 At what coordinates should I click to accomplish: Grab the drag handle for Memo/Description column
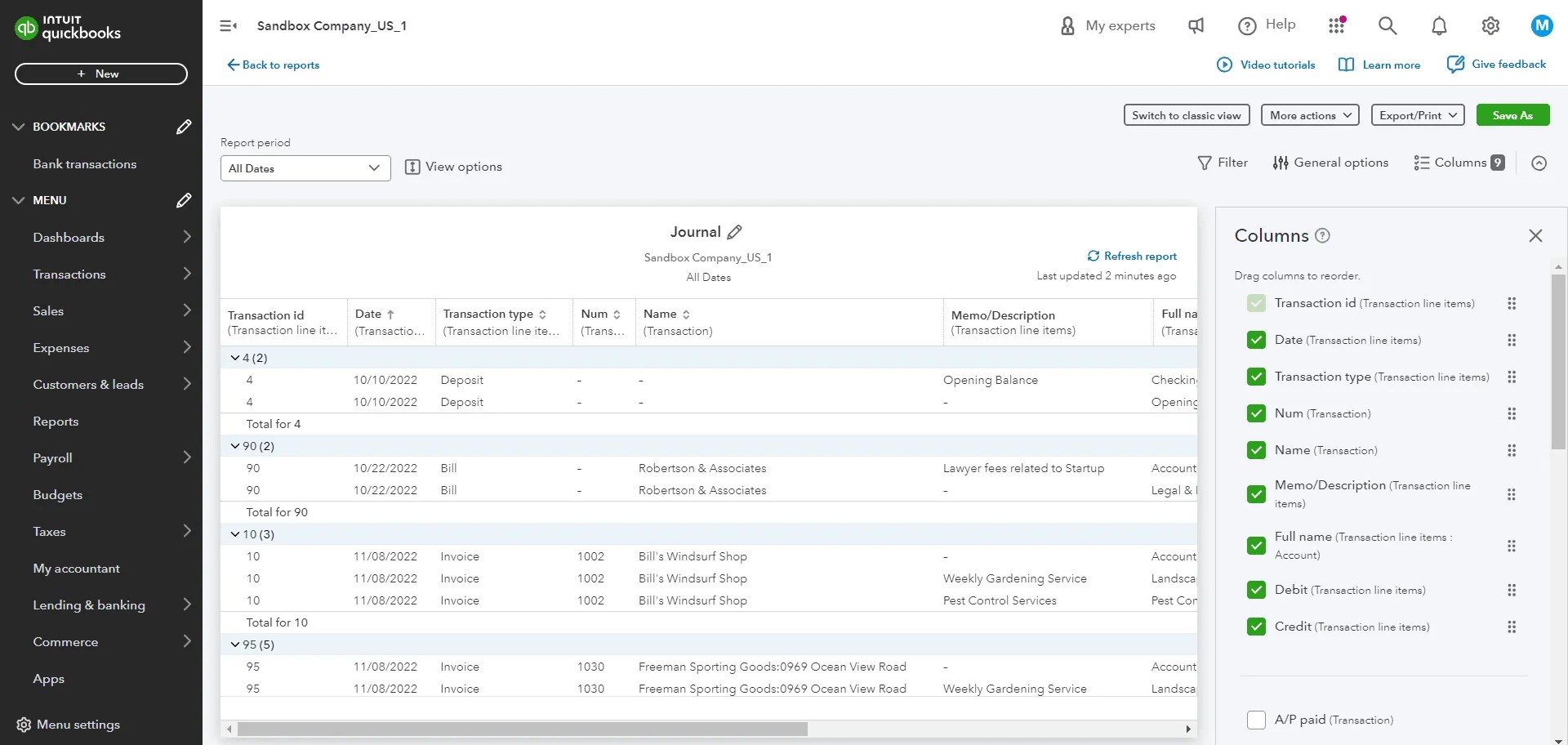(x=1512, y=494)
